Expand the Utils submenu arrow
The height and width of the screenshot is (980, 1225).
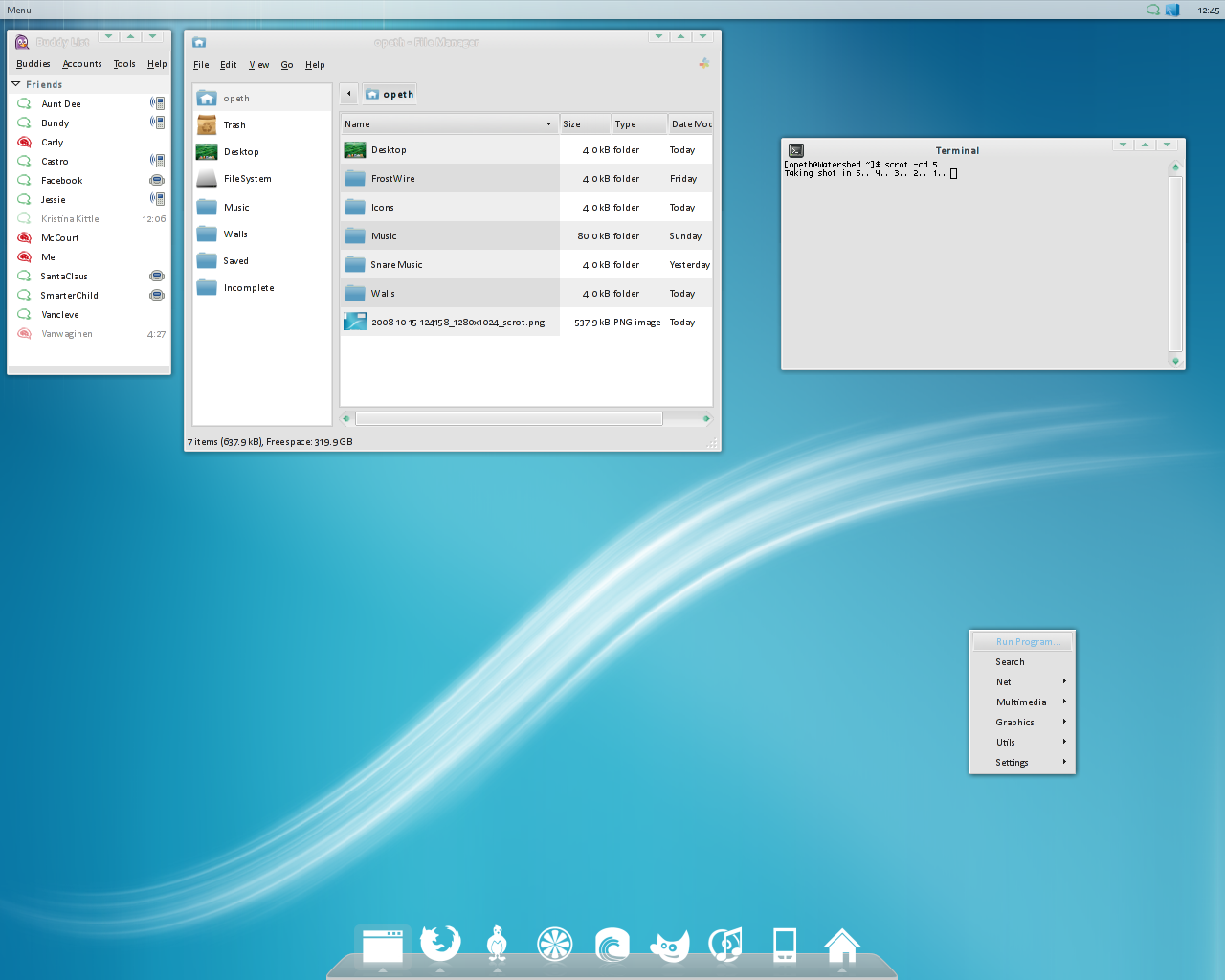click(1064, 742)
